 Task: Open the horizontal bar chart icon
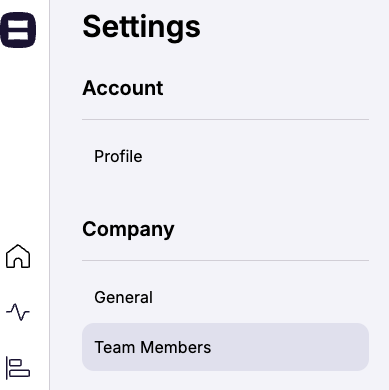(x=18, y=368)
